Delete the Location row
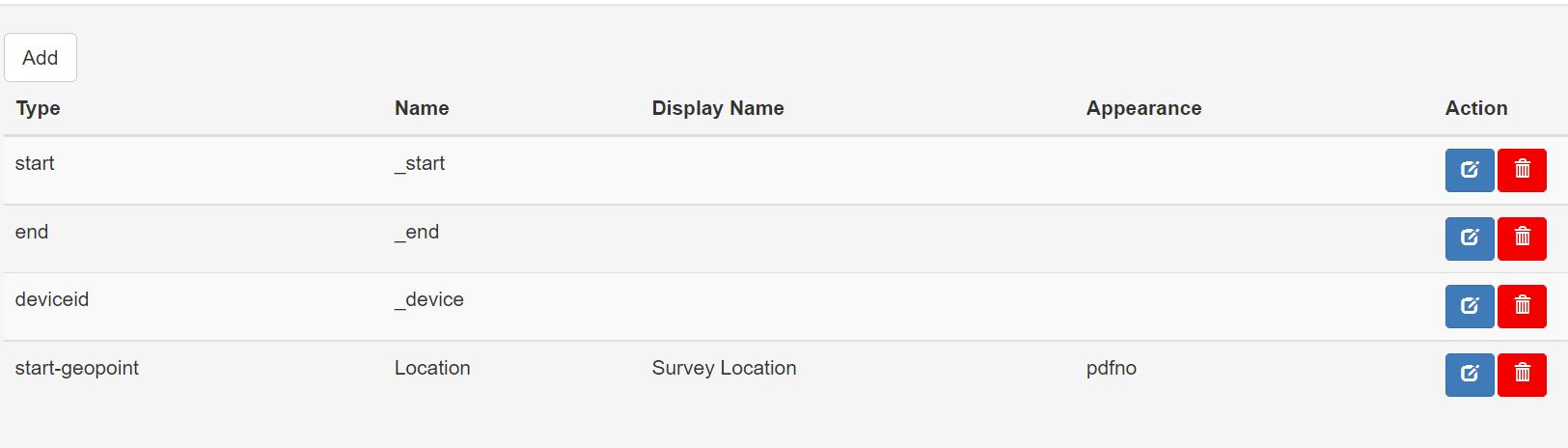The image size is (1568, 448). (1522, 375)
